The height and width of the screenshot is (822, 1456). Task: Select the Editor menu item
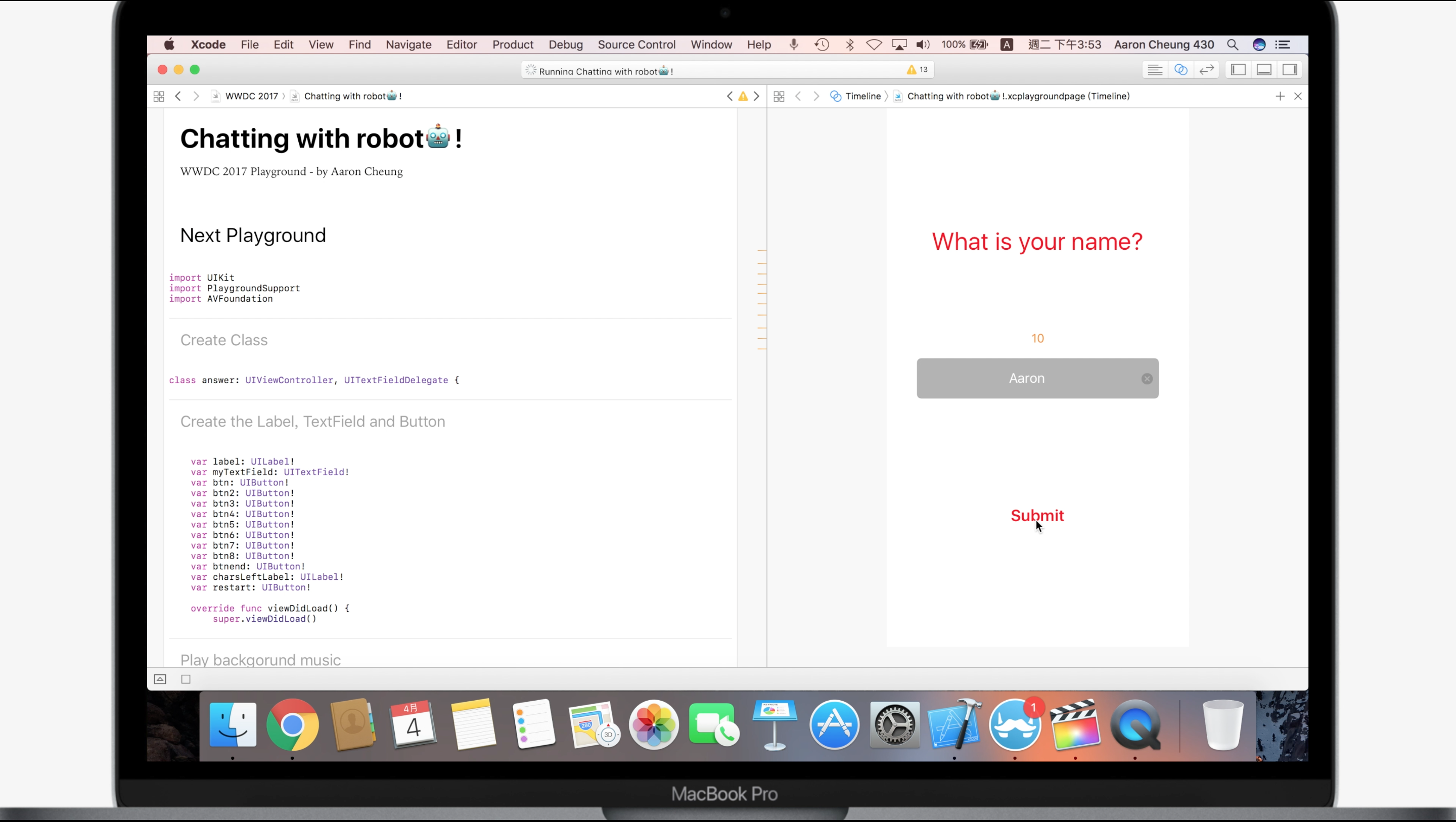(461, 44)
